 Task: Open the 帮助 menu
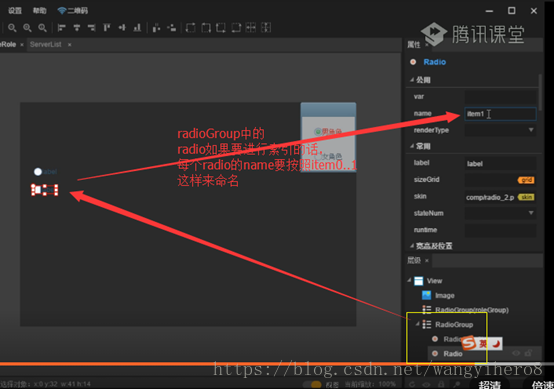[x=40, y=11]
